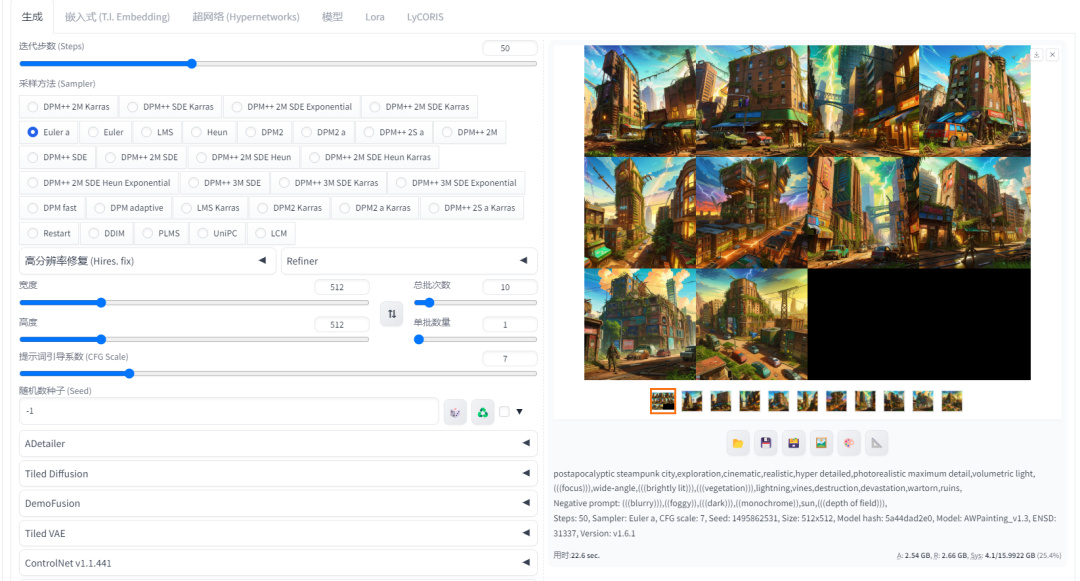Select the DPM++ 2M Karras sampler
1080x581 pixels.
coord(68,107)
